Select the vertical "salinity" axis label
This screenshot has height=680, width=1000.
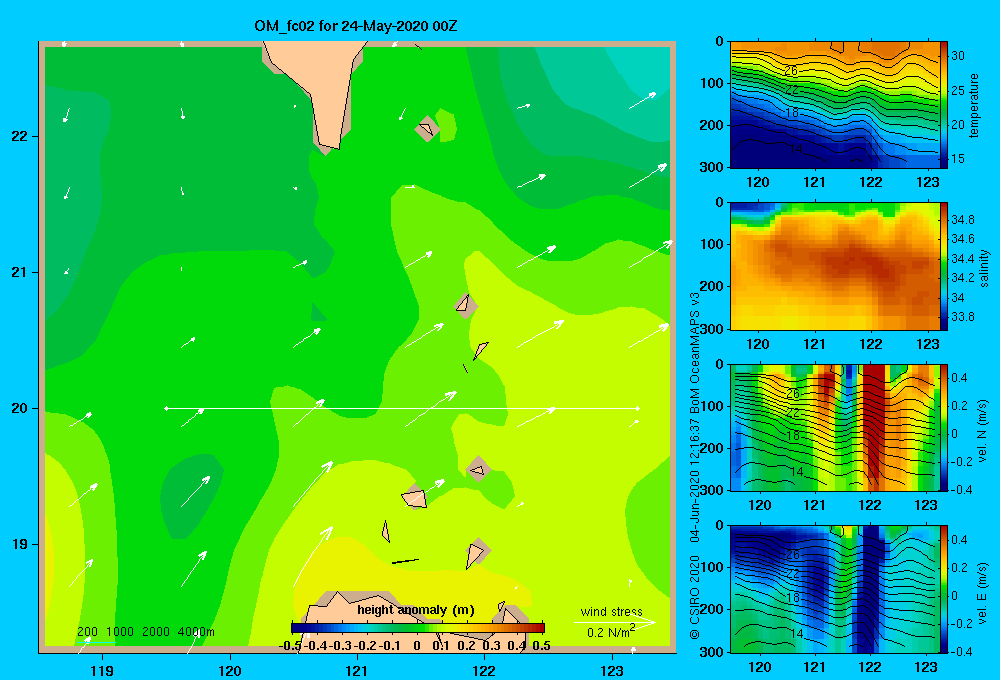pos(984,268)
